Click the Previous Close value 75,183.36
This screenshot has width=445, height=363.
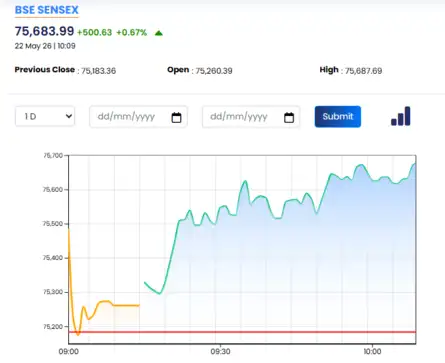click(99, 71)
